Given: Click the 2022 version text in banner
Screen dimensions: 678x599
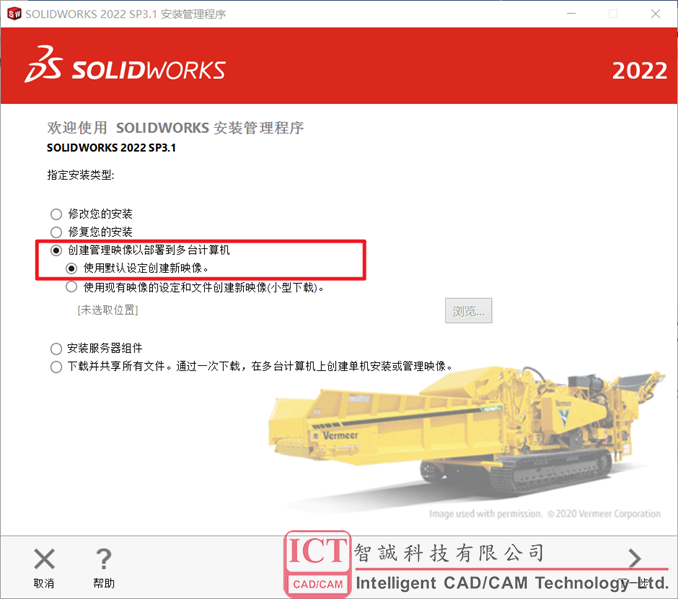Looking at the screenshot, I should coord(640,70).
